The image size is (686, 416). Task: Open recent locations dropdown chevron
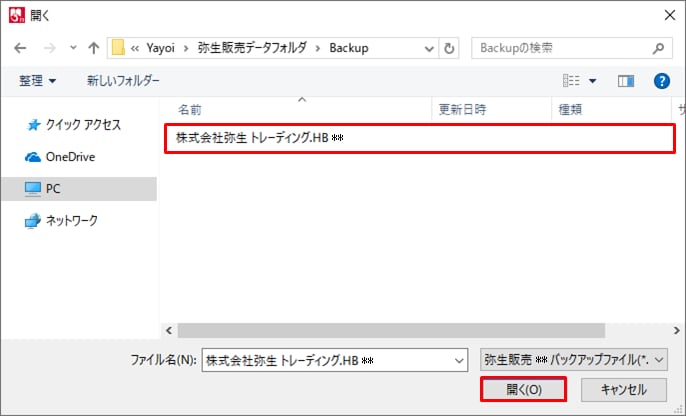73,48
